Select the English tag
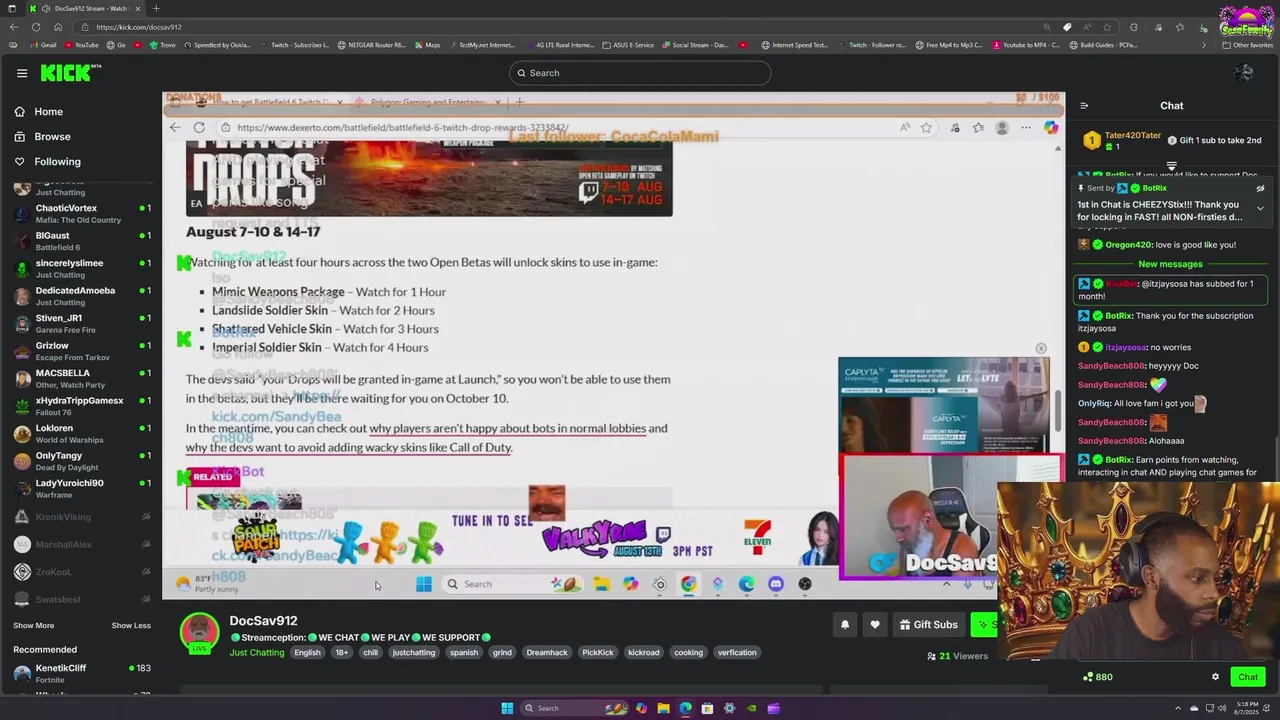This screenshot has width=1280, height=720. coord(307,653)
